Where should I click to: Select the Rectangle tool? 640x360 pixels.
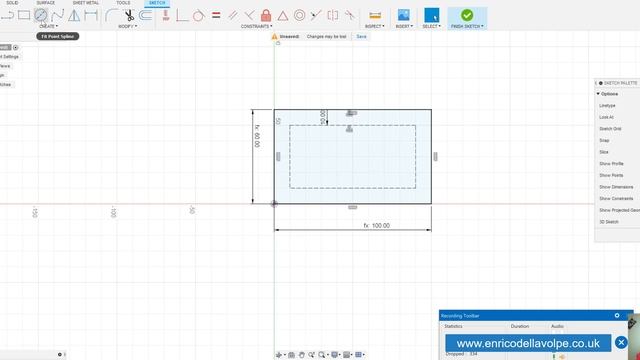pyautogui.click(x=24, y=16)
